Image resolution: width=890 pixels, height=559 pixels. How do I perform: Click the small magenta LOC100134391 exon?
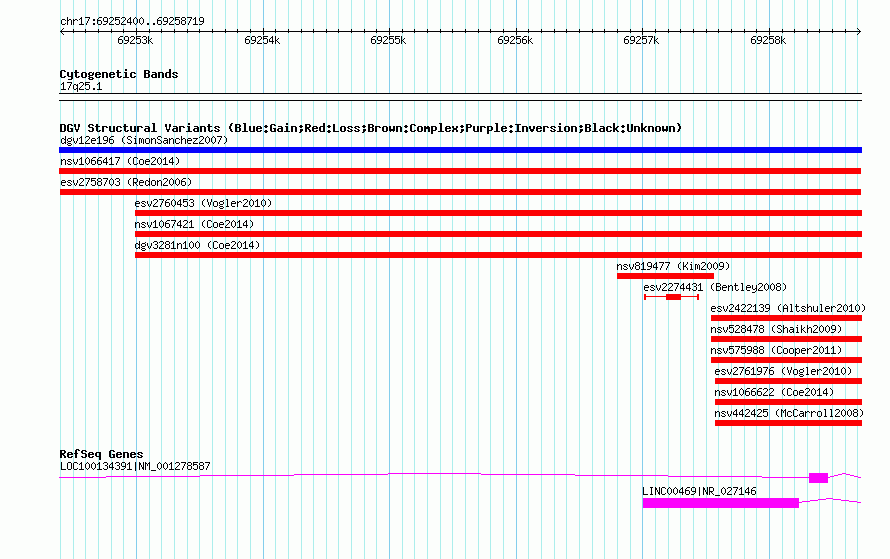pos(818,478)
